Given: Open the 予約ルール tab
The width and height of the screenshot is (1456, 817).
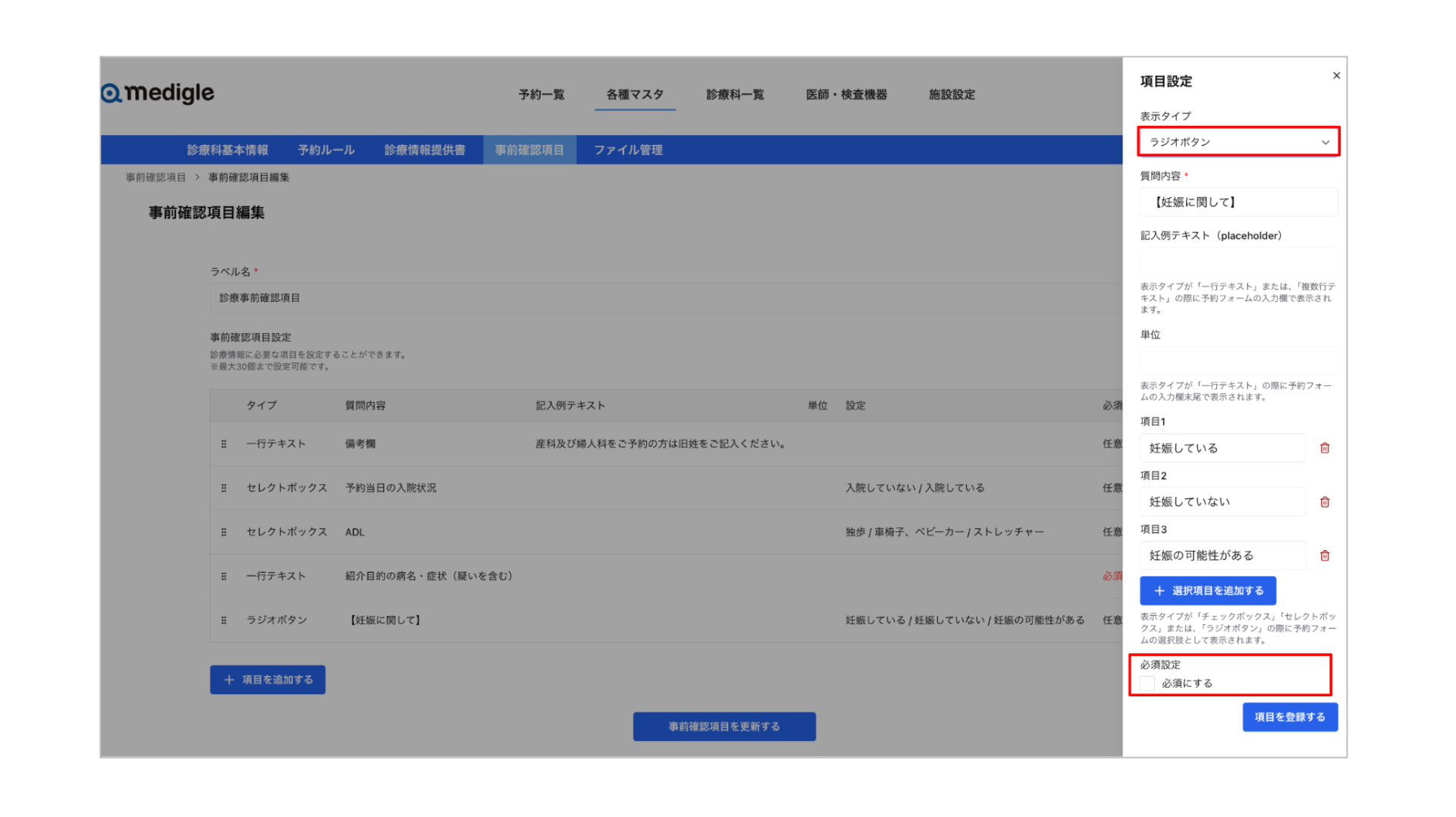Looking at the screenshot, I should pos(326,149).
